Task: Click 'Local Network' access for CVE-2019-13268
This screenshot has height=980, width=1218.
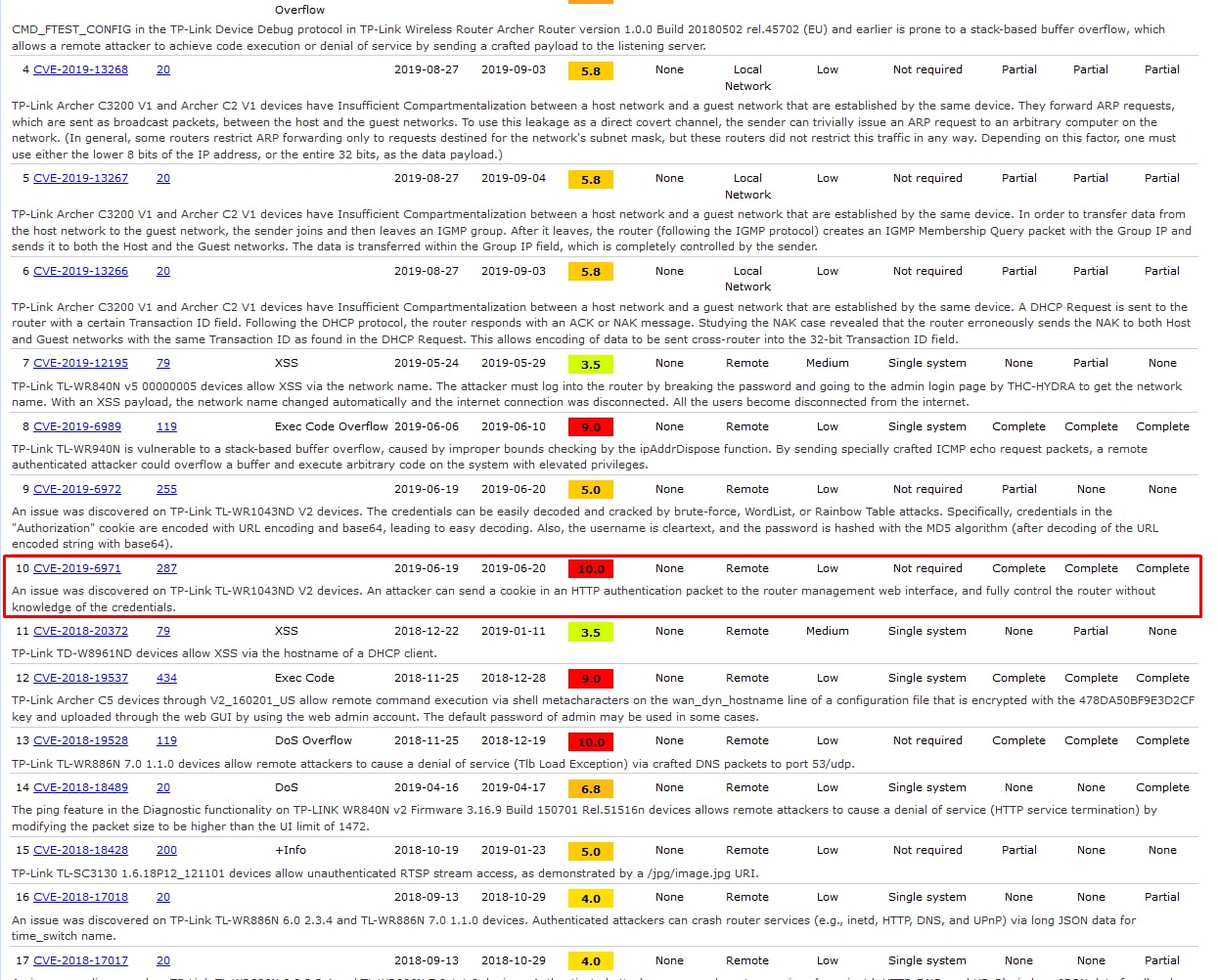Action: (747, 78)
